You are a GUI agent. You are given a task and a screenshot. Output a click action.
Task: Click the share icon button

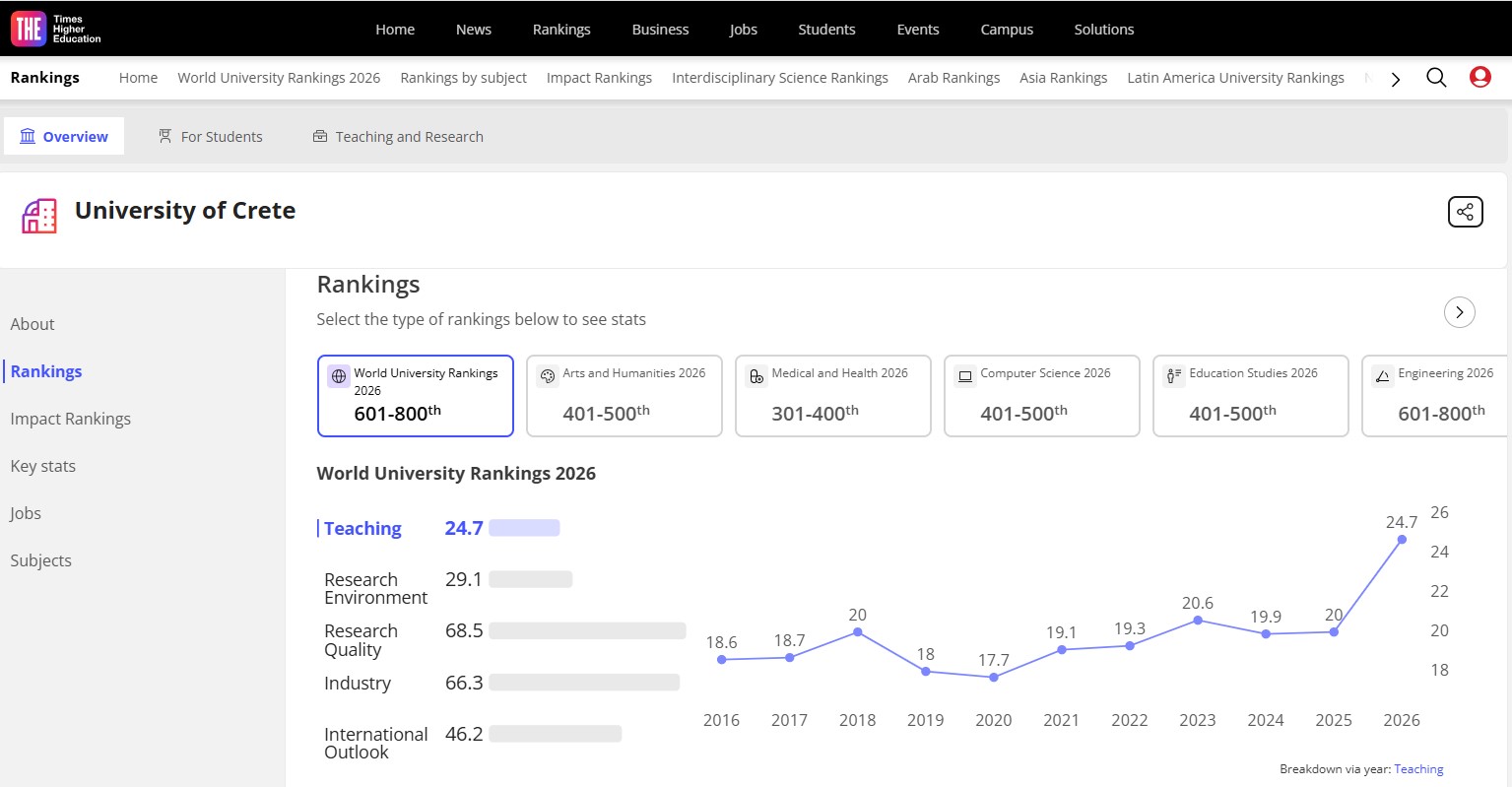coord(1465,212)
